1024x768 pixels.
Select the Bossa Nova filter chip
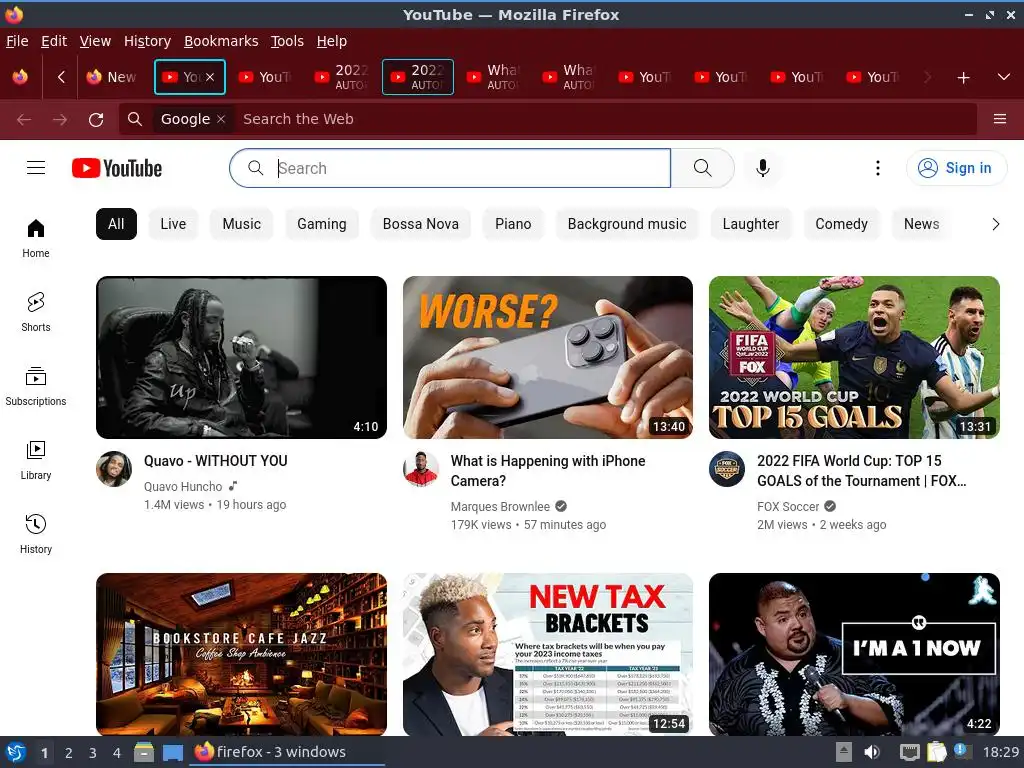tap(421, 224)
